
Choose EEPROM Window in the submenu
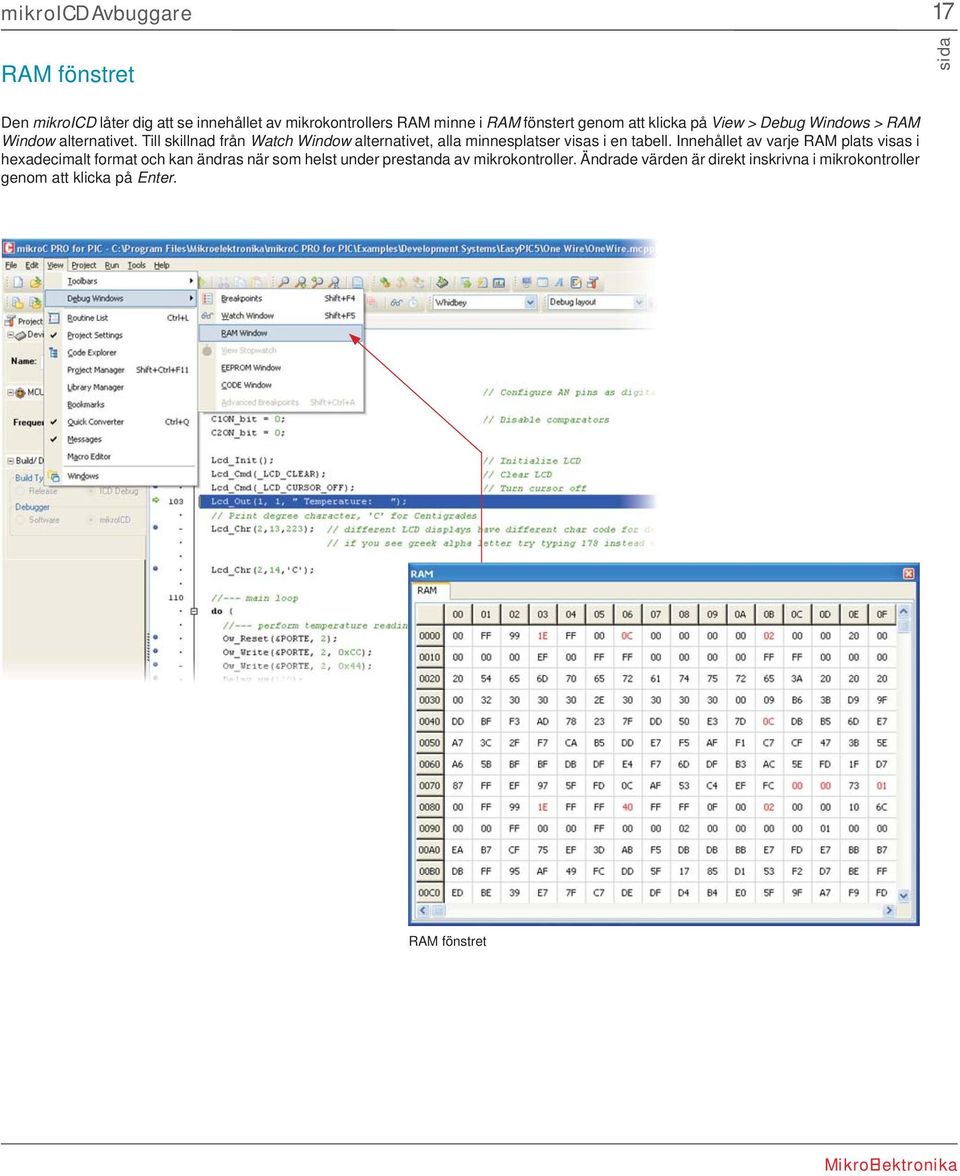[x=281, y=368]
